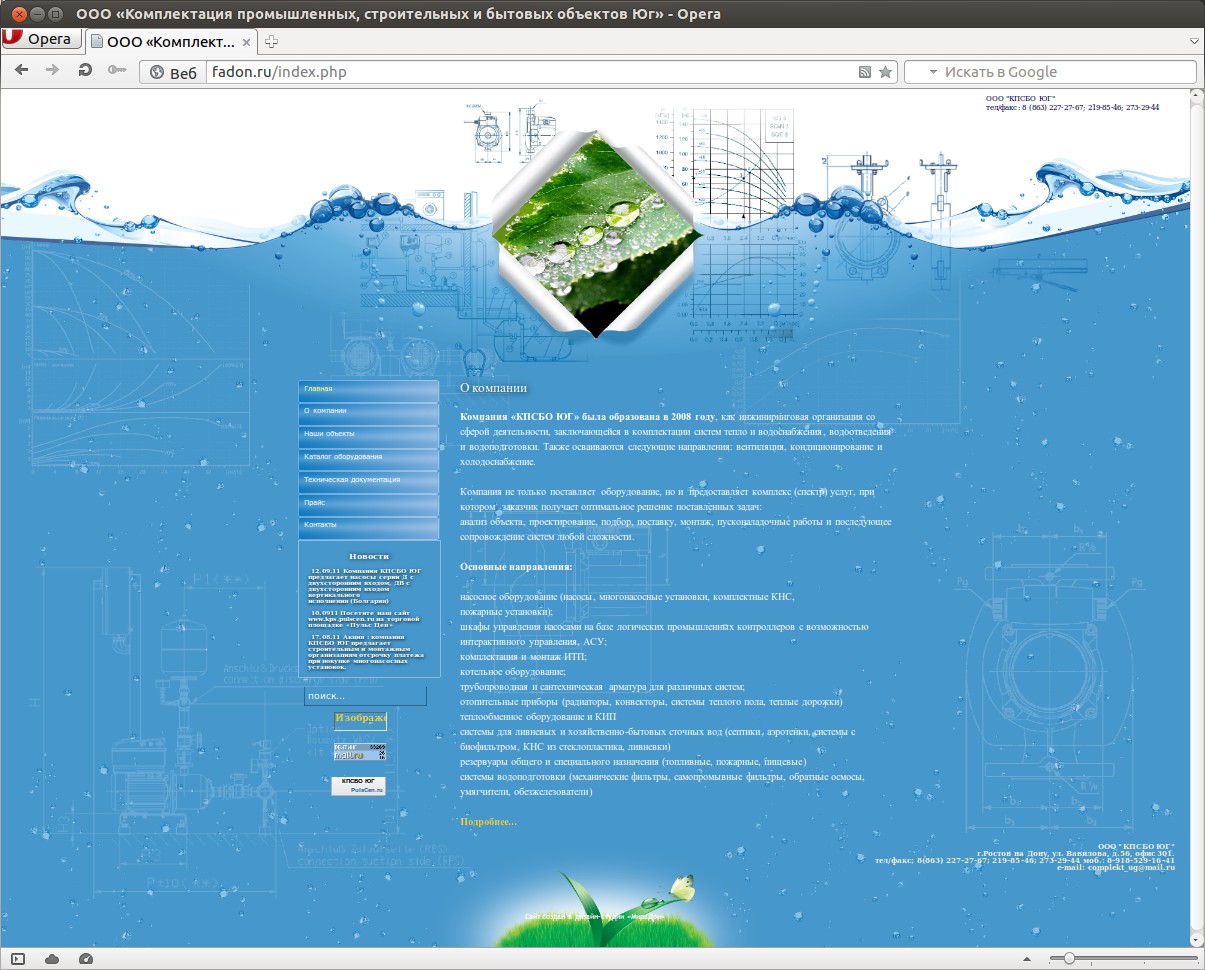Click the vertical scrollbar of the page
Image resolution: width=1205 pixels, height=970 pixels.
pos(1197,518)
